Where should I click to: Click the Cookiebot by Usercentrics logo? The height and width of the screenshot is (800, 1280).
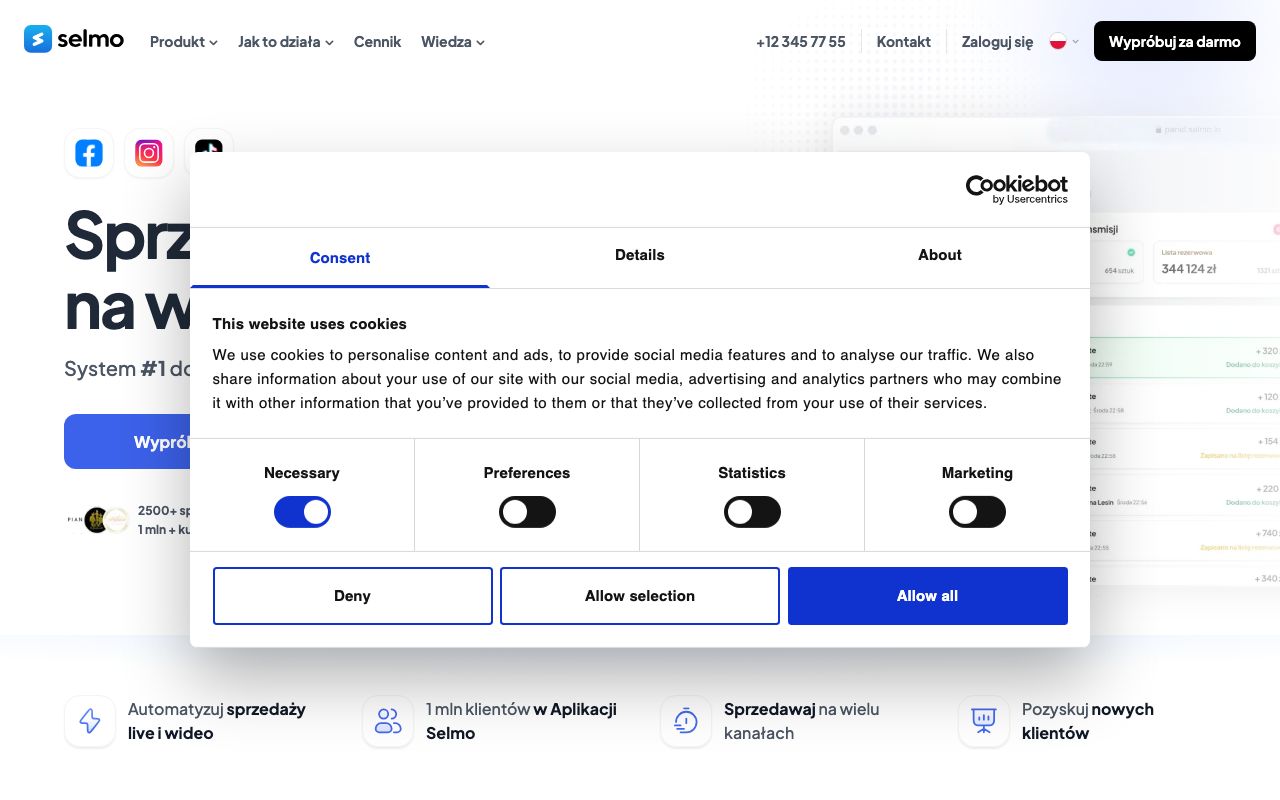1016,189
